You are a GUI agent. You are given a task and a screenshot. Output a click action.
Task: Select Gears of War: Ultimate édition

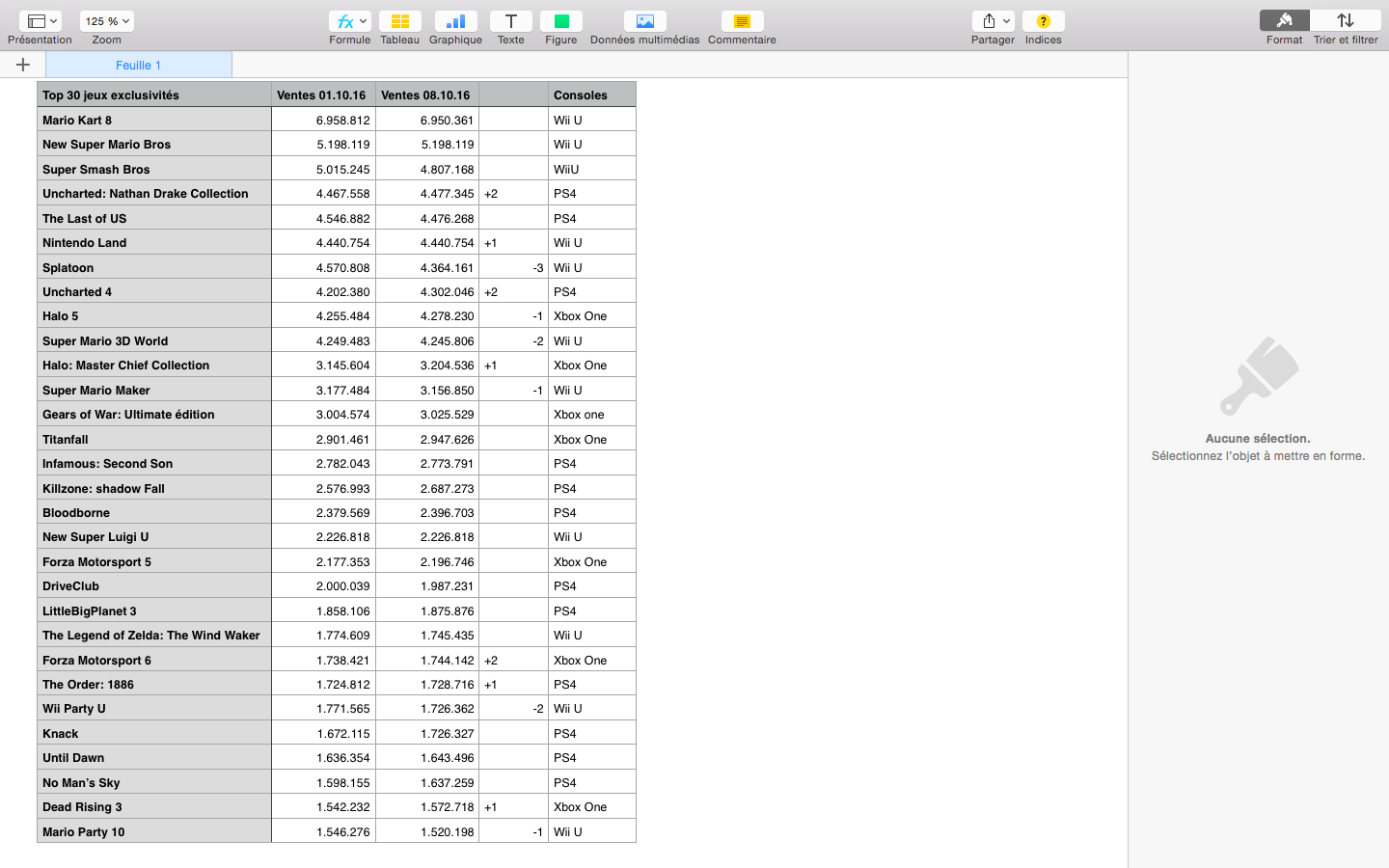pyautogui.click(x=154, y=414)
